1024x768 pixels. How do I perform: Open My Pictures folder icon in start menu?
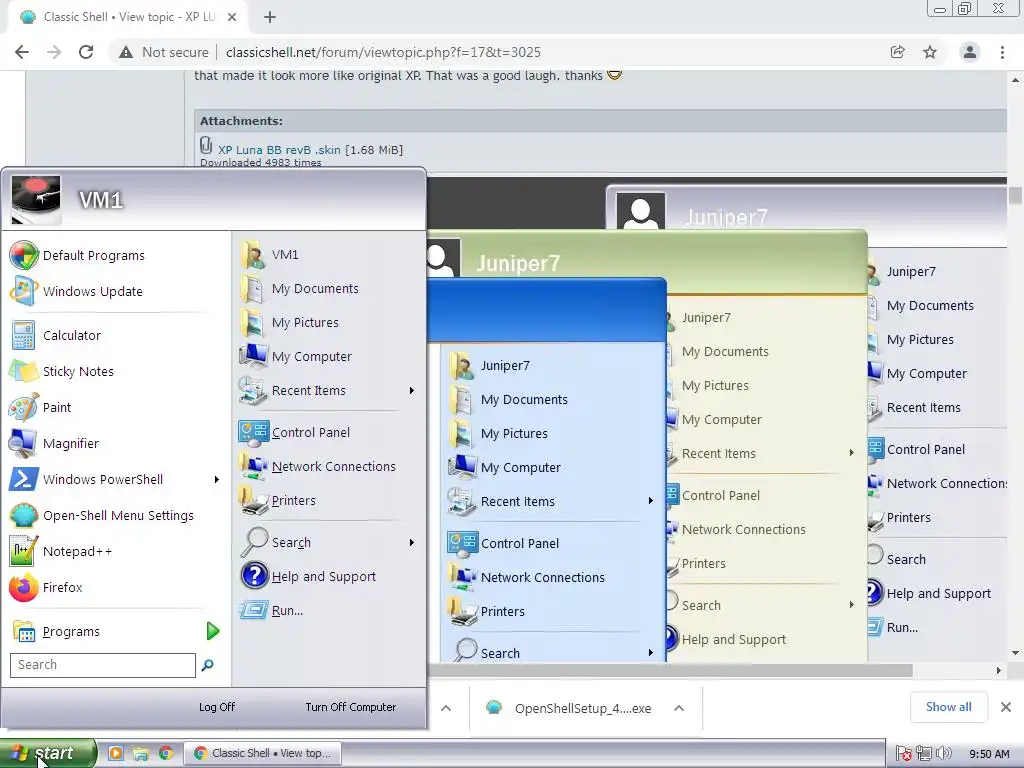252,323
